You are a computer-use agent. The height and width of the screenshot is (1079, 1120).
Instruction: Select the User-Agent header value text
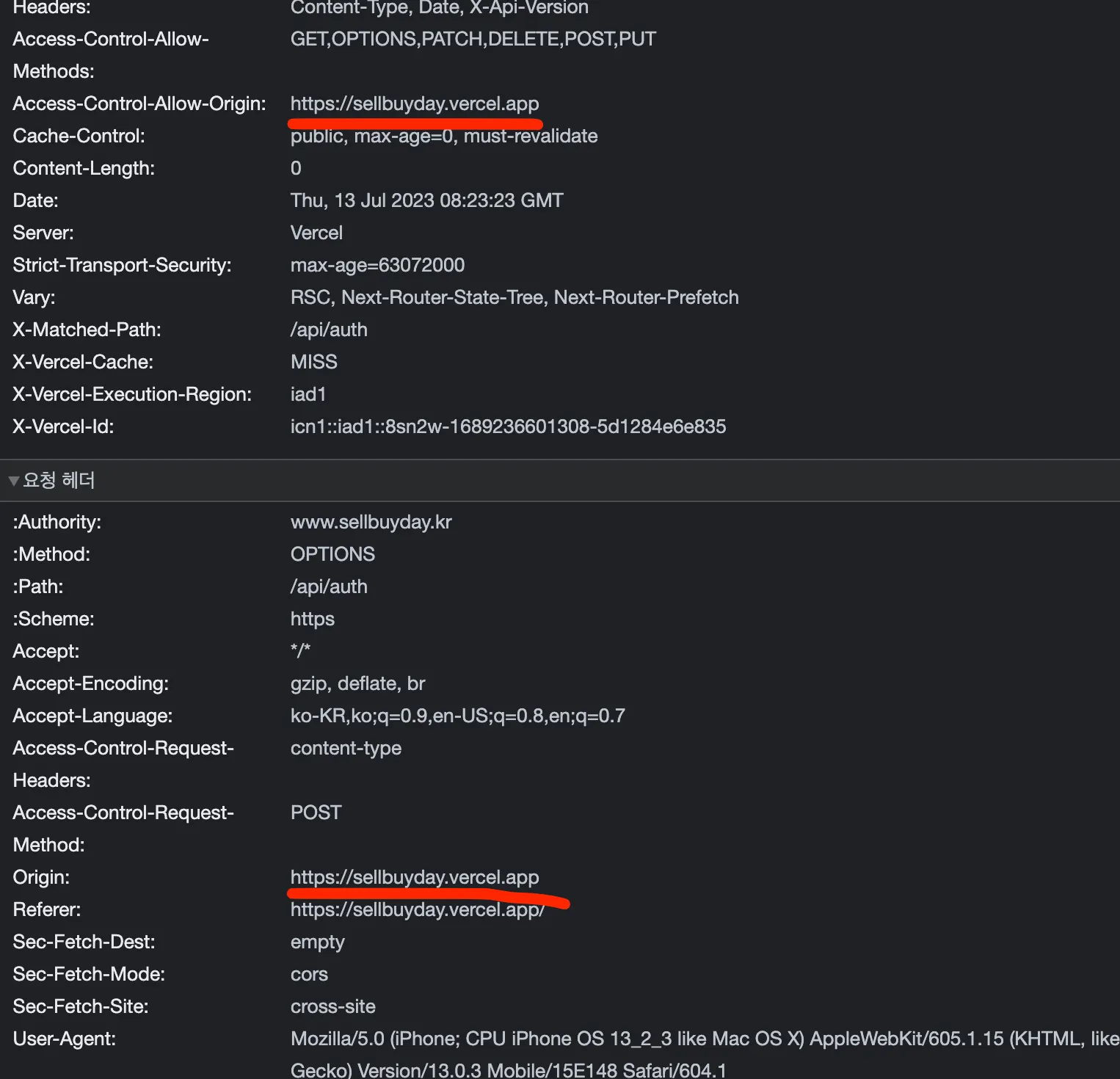click(x=661, y=1039)
